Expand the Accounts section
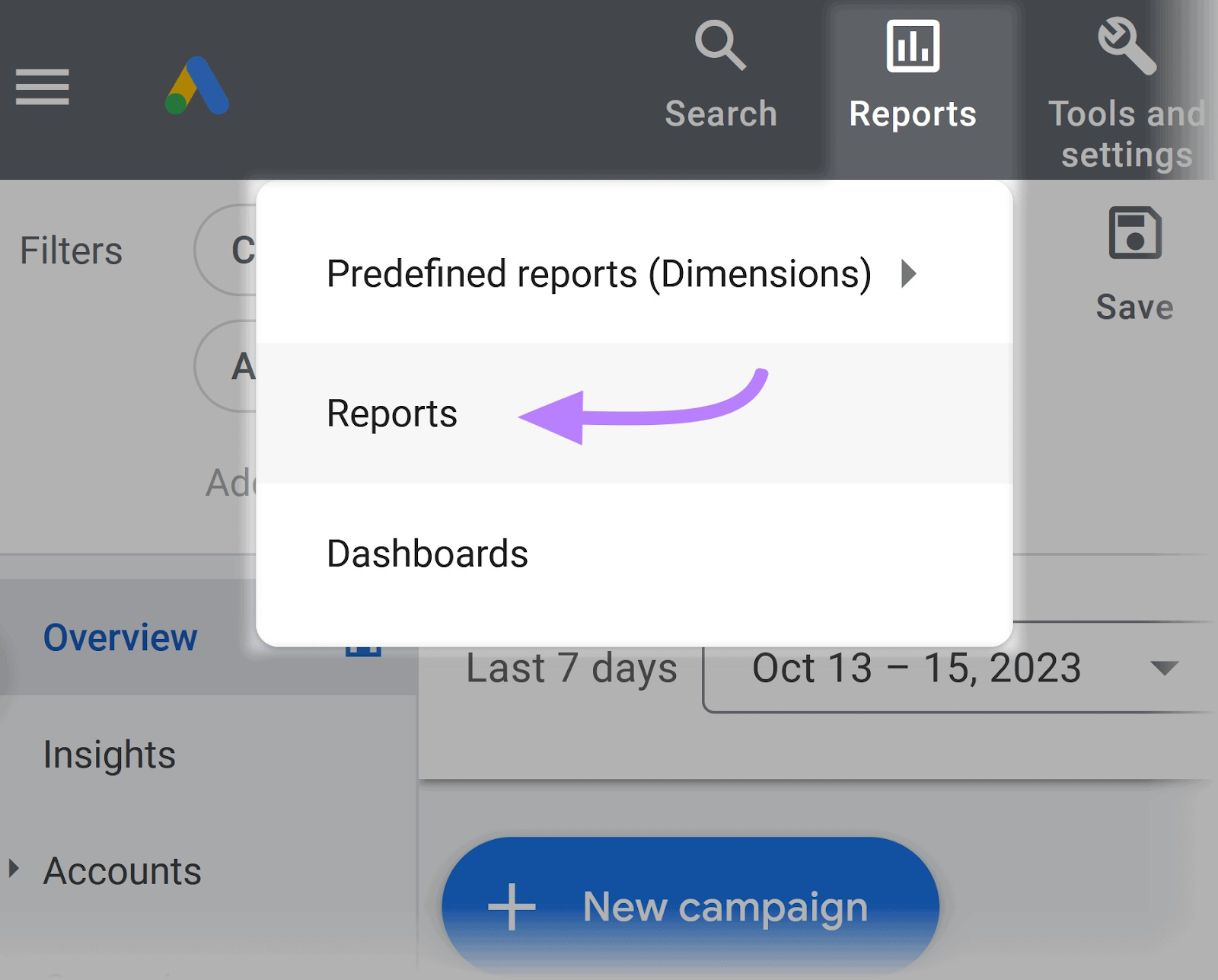This screenshot has width=1218, height=980. tap(12, 868)
